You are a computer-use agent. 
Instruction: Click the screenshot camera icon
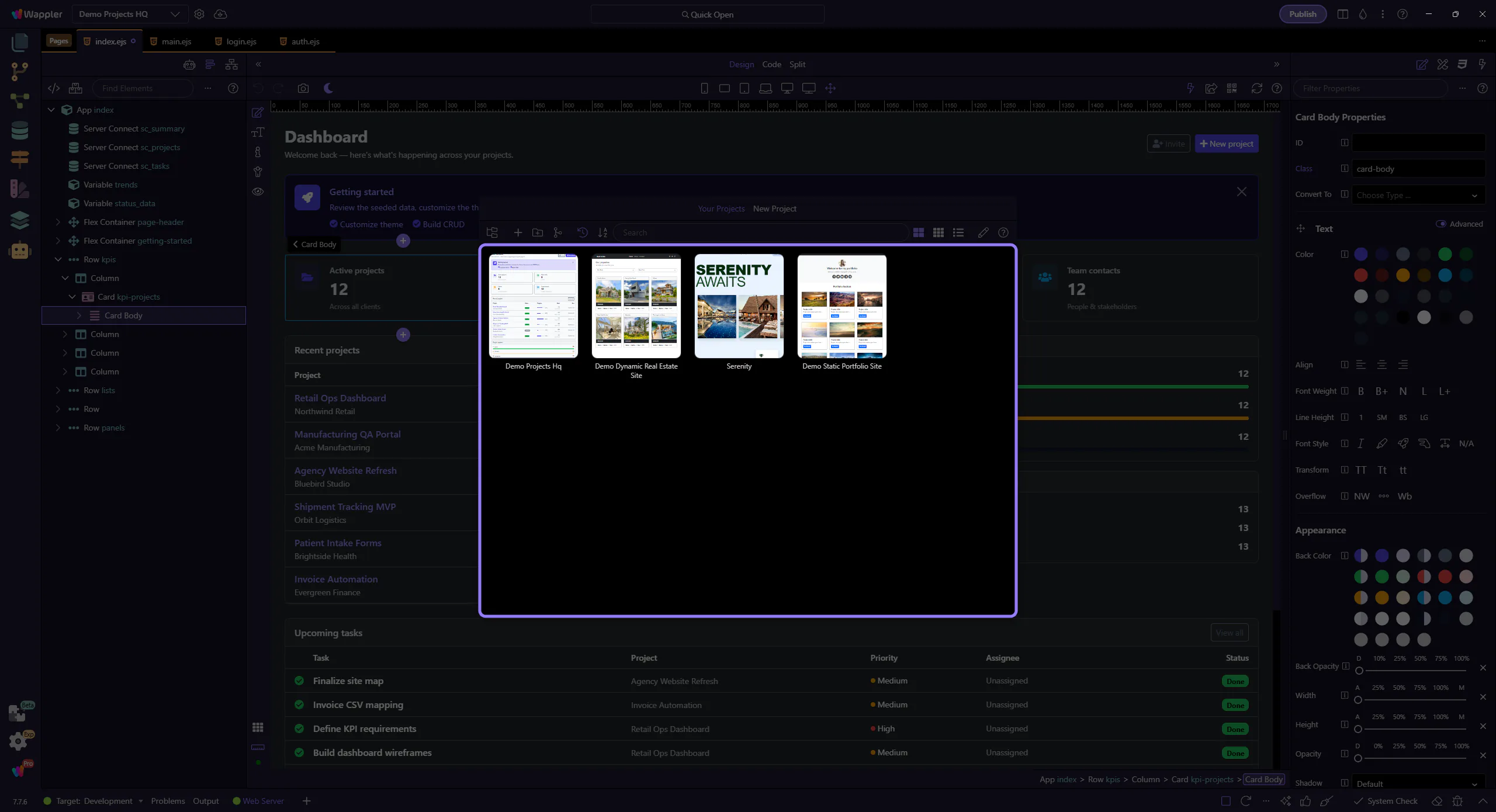point(303,88)
